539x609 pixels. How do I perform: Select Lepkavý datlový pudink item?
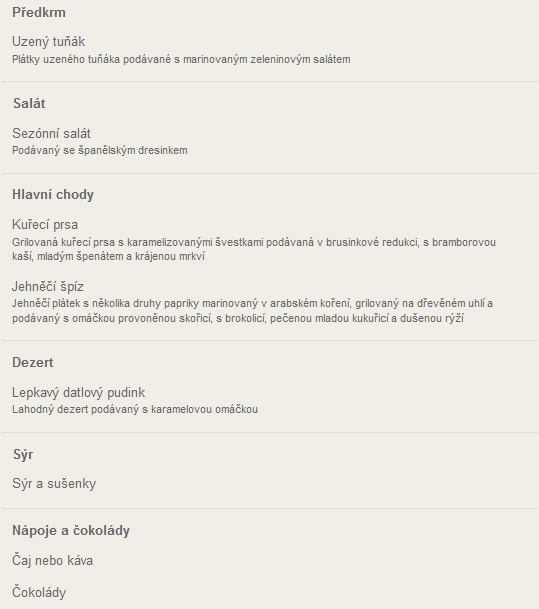click(x=78, y=392)
